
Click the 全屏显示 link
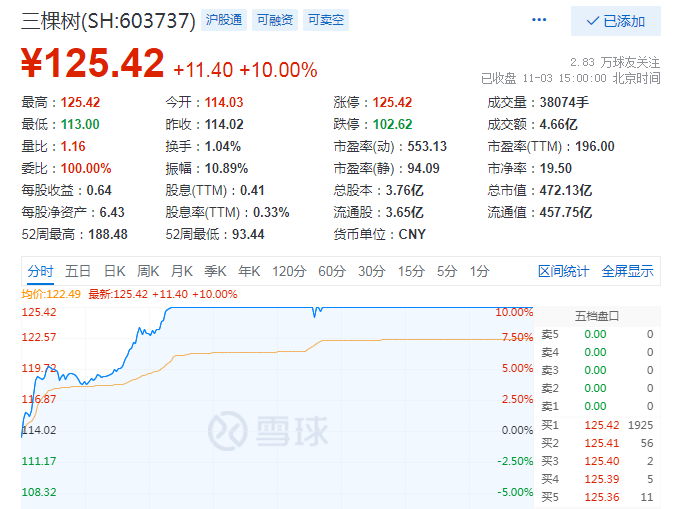(627, 271)
